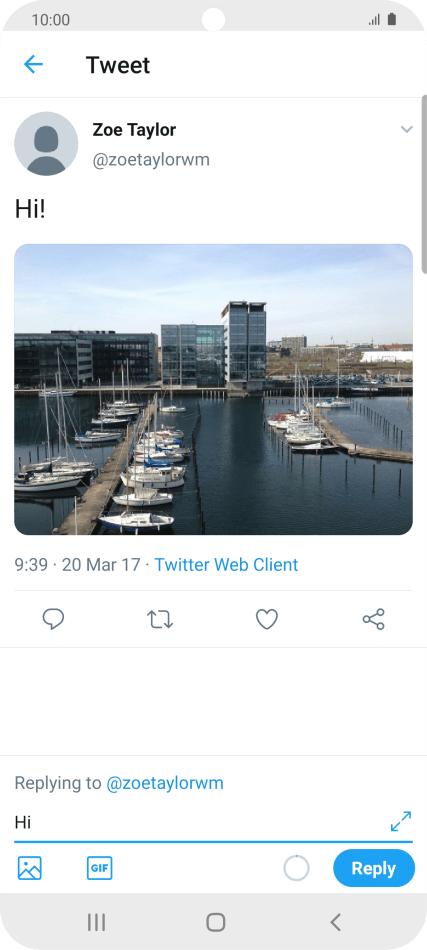Image resolution: width=427 pixels, height=950 pixels.
Task: Attach a photo with image icon
Action: point(30,868)
